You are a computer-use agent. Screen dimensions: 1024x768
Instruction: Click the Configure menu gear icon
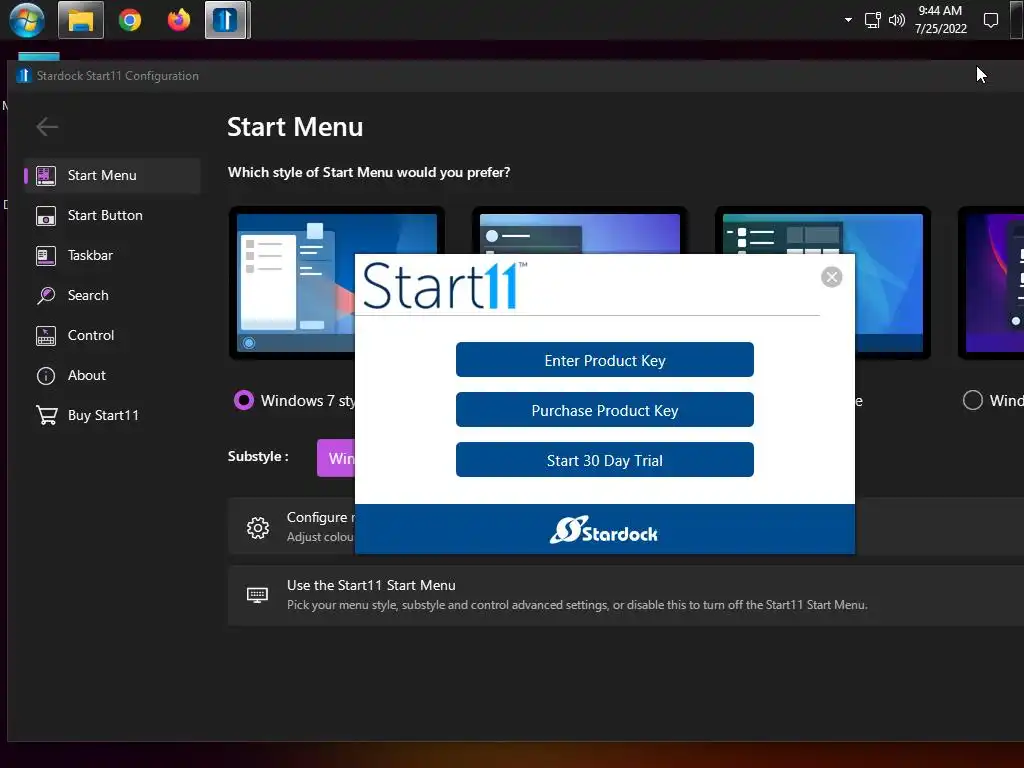pyautogui.click(x=258, y=528)
